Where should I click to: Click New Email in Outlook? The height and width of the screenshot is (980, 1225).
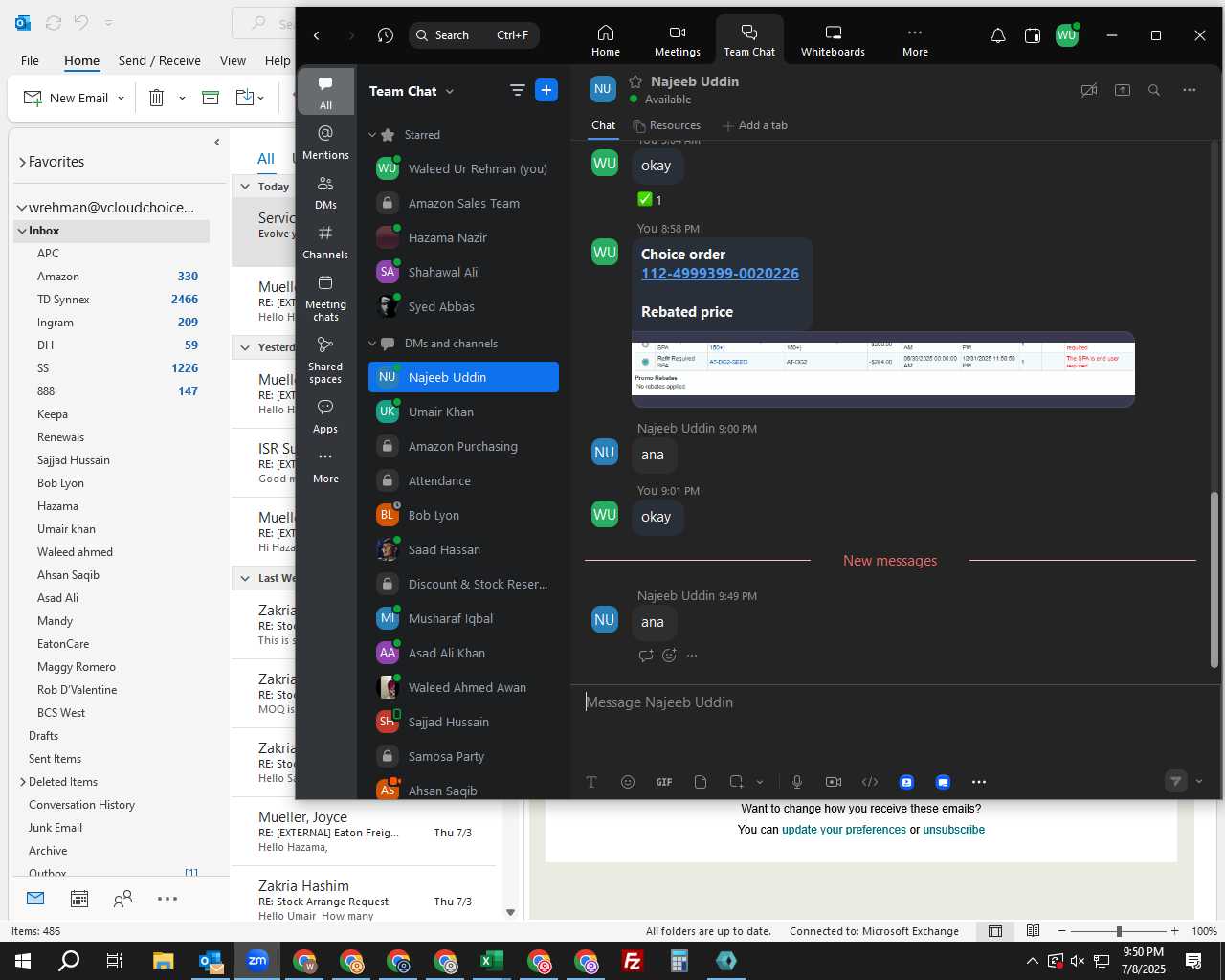coord(66,98)
